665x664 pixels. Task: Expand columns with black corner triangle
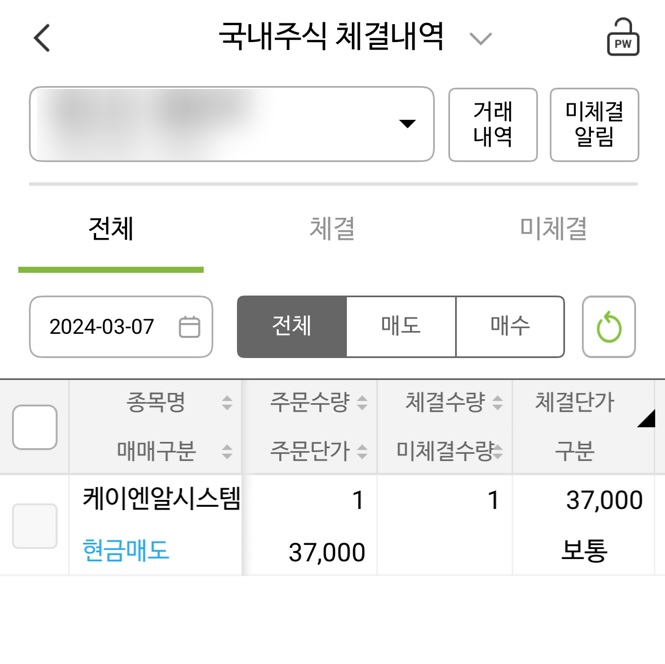tap(645, 419)
